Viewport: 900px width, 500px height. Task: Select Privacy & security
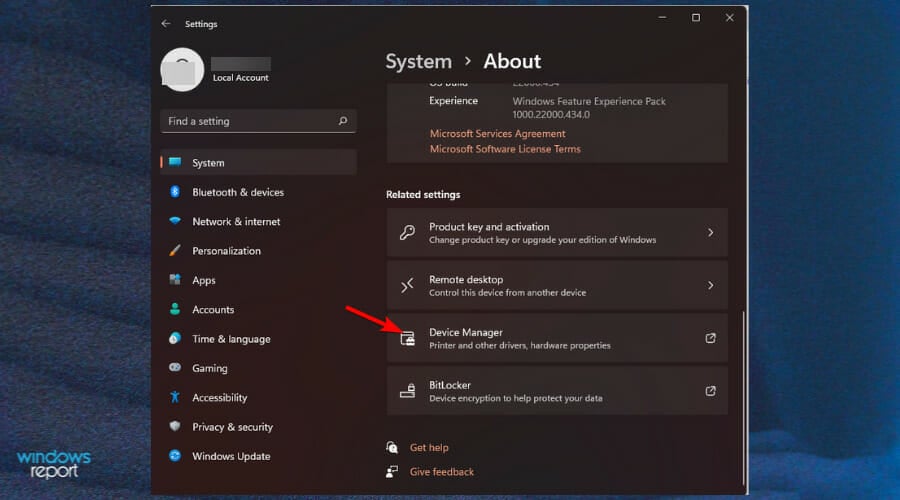tap(258, 426)
